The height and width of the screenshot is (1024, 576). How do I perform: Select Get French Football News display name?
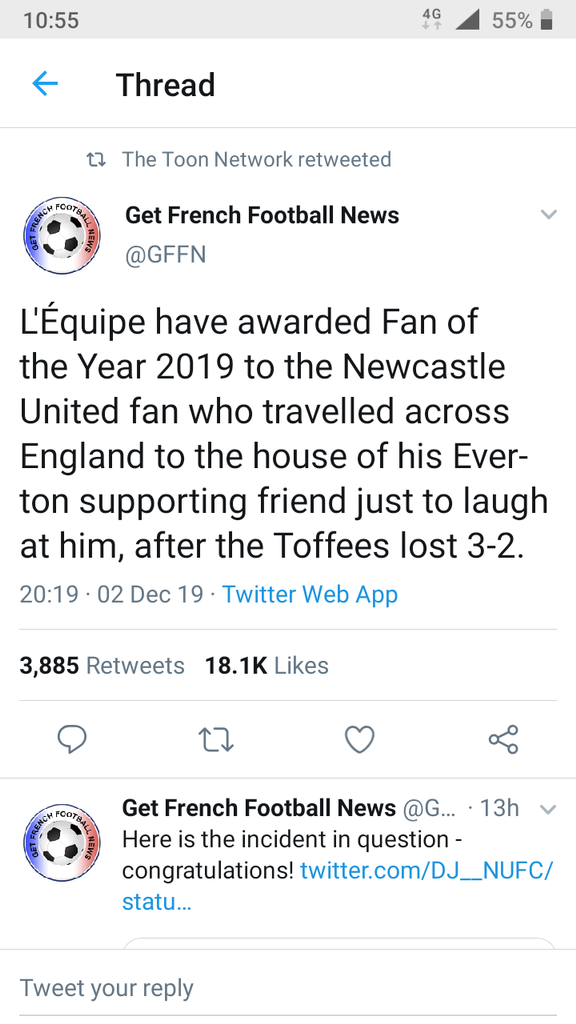point(262,215)
